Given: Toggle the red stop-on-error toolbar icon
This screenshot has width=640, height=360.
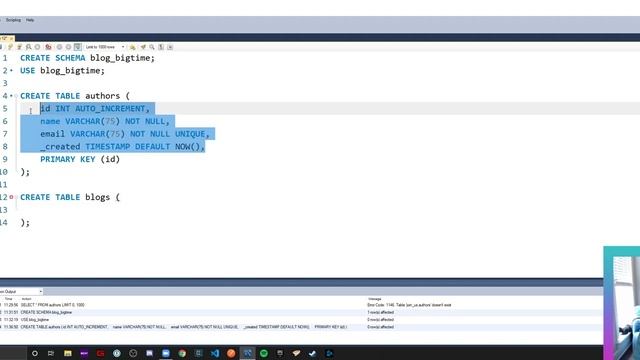Looking at the screenshot, I should point(48,47).
